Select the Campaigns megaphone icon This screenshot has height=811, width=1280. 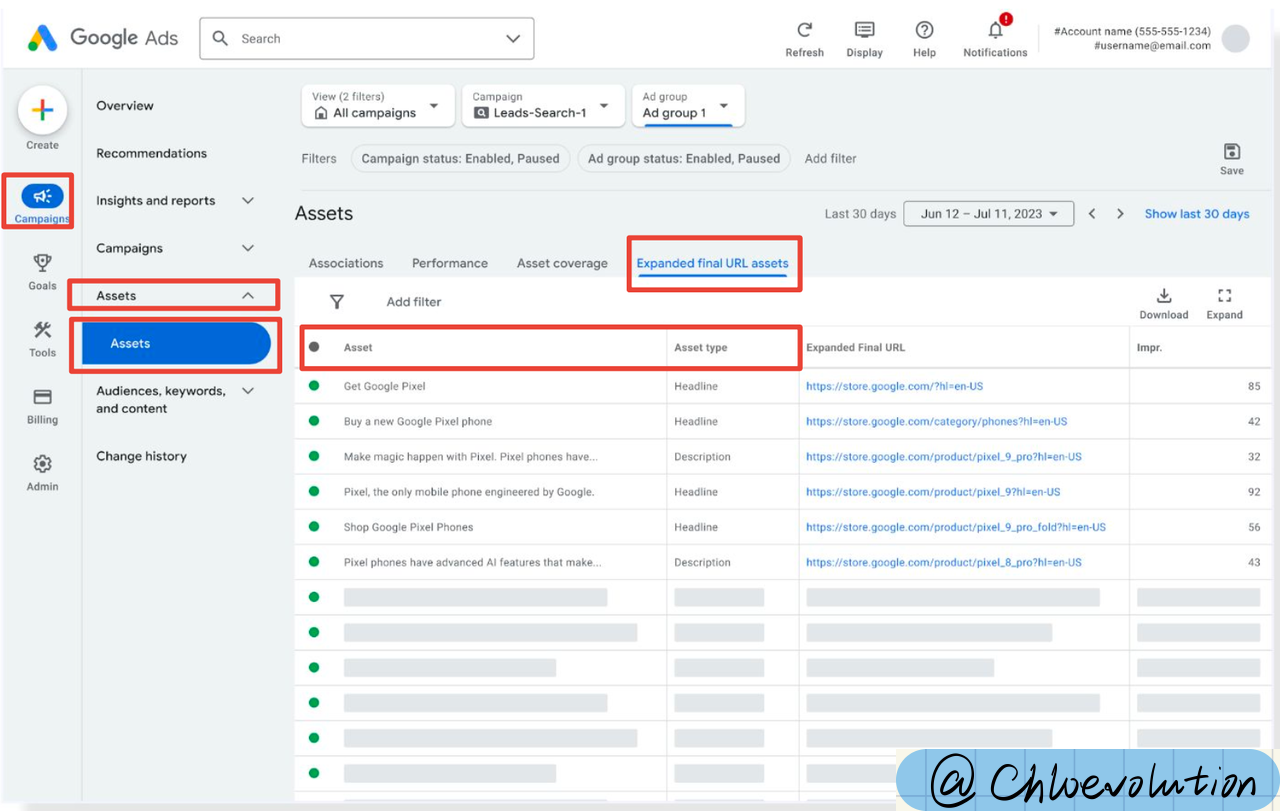click(x=42, y=196)
